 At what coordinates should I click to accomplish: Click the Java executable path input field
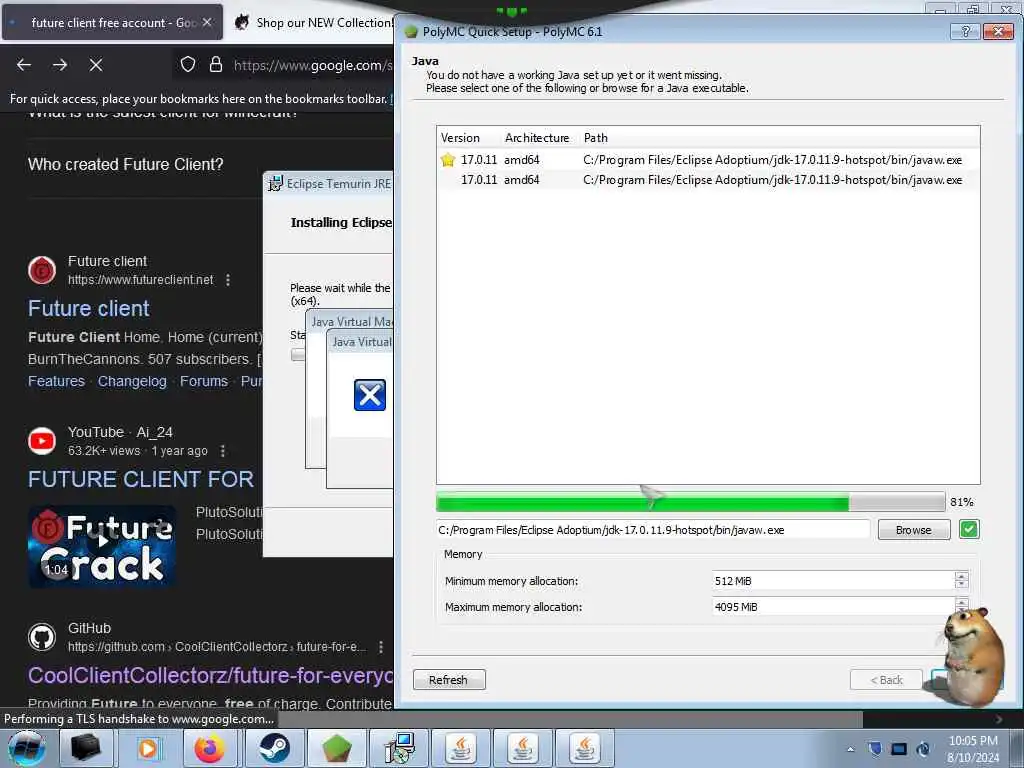[652, 530]
